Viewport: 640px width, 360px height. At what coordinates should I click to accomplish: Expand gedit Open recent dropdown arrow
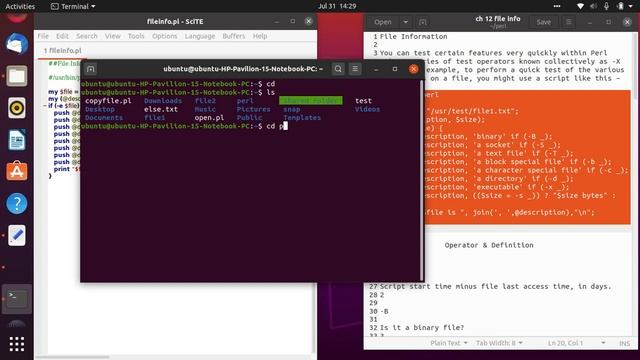click(405, 22)
